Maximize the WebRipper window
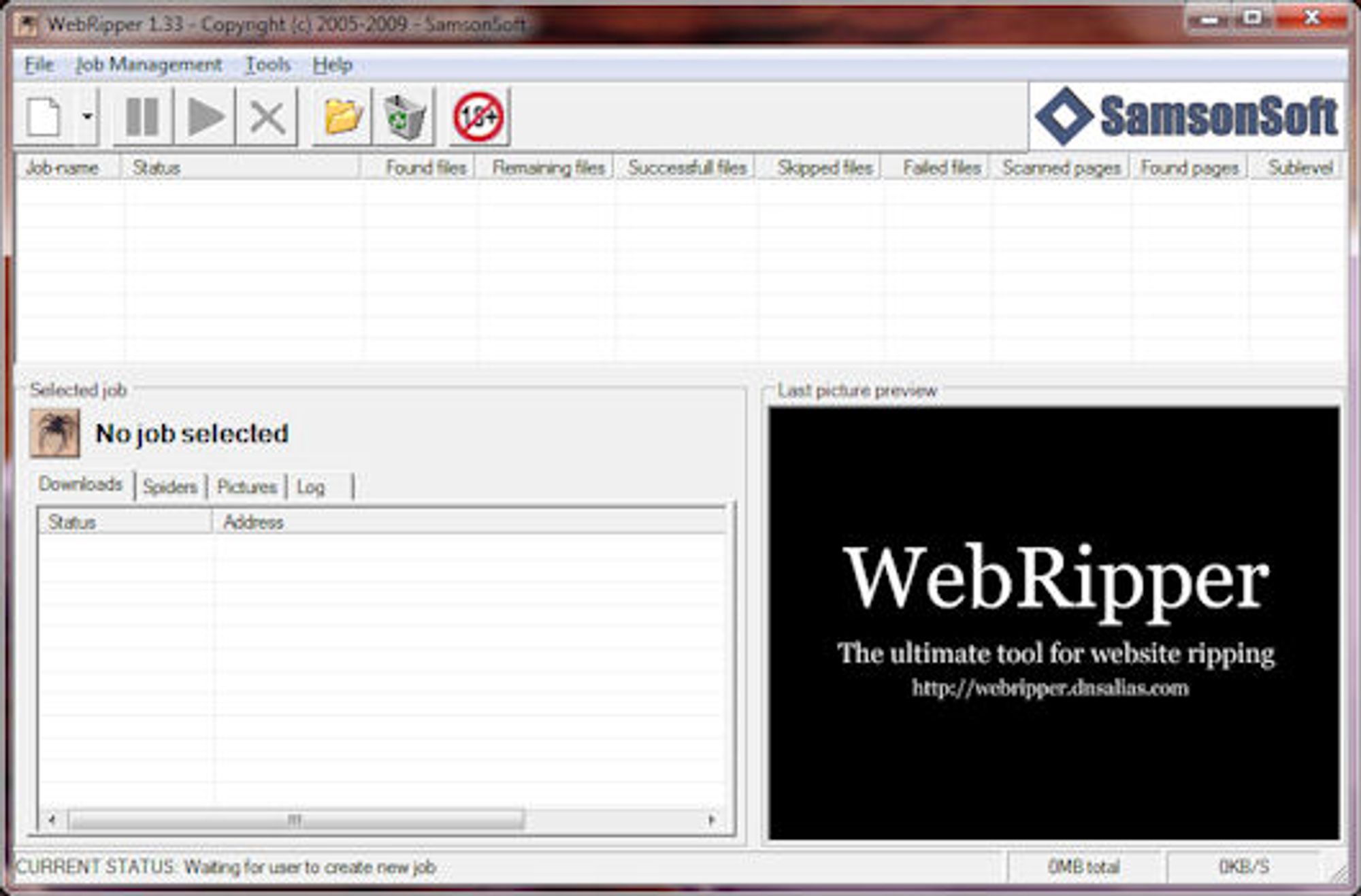Screen dimensions: 1361x896 [1252, 19]
